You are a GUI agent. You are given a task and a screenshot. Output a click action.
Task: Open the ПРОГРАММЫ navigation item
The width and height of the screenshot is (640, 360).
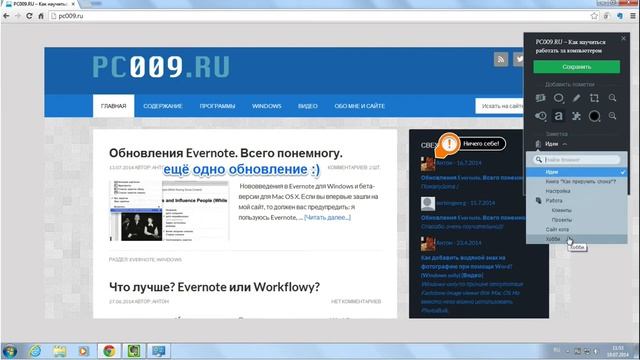pyautogui.click(x=217, y=106)
